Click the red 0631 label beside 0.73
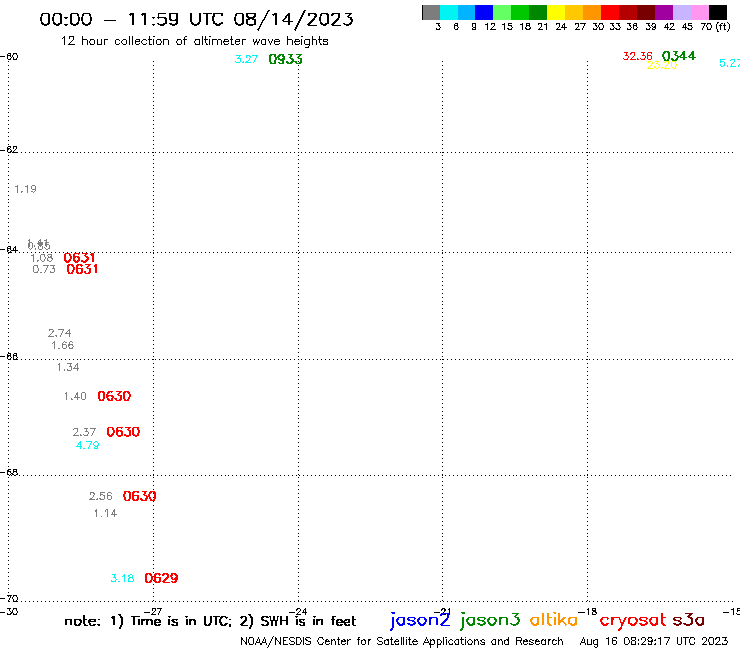Image resolution: width=740 pixels, height=650 pixels. (x=82, y=269)
